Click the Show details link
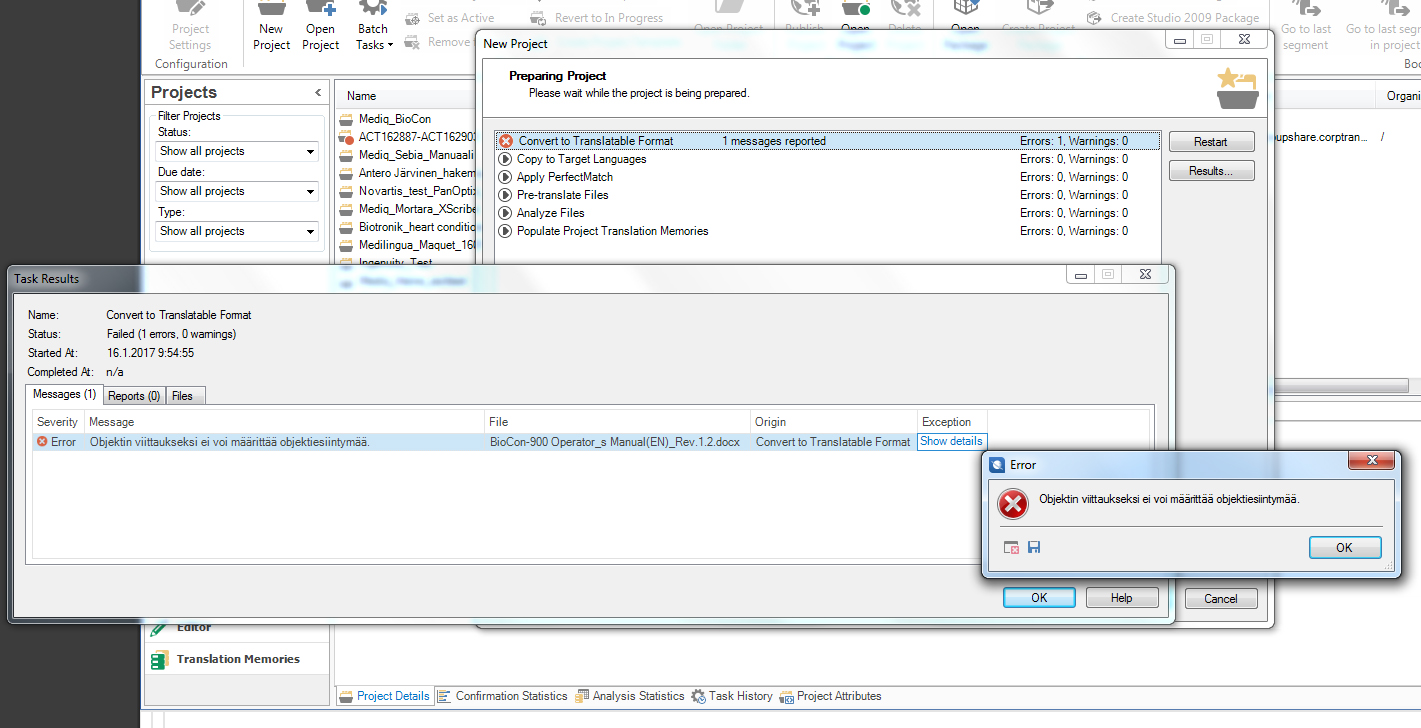 click(951, 441)
